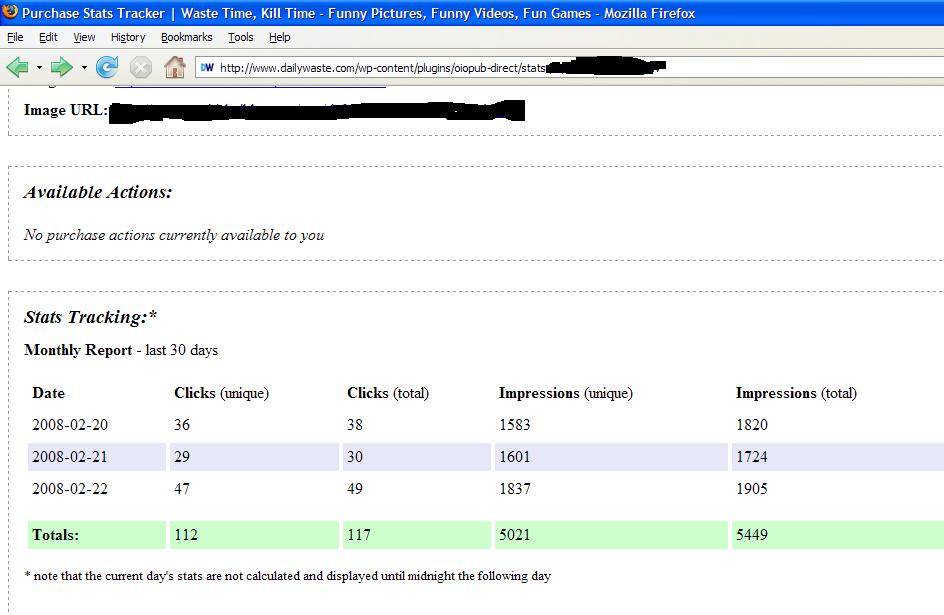Open the Bookmarks menu
This screenshot has width=944, height=615.
click(x=187, y=37)
